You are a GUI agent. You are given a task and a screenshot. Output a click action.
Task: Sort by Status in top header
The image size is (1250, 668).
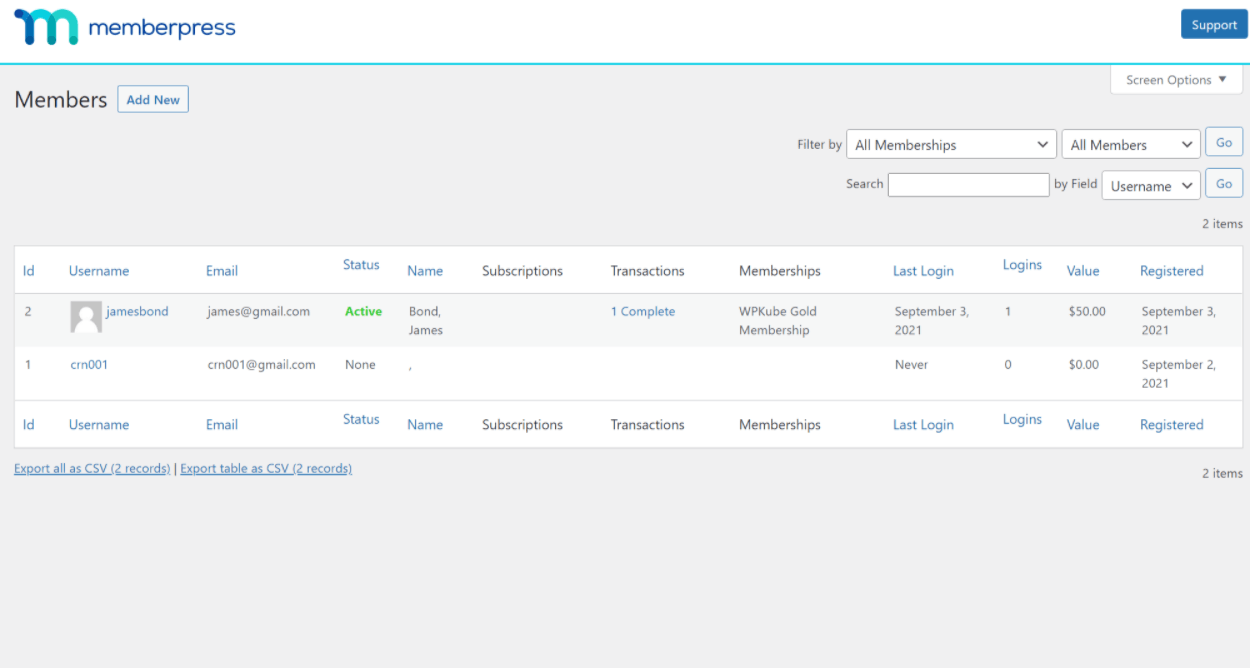pyautogui.click(x=361, y=265)
